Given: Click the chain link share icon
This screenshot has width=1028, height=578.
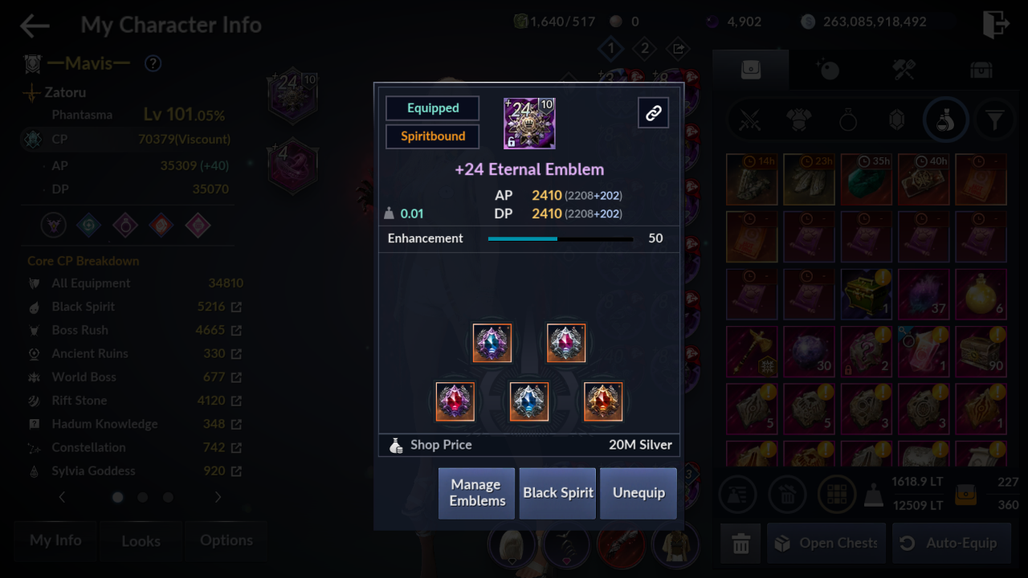Looking at the screenshot, I should pos(653,113).
